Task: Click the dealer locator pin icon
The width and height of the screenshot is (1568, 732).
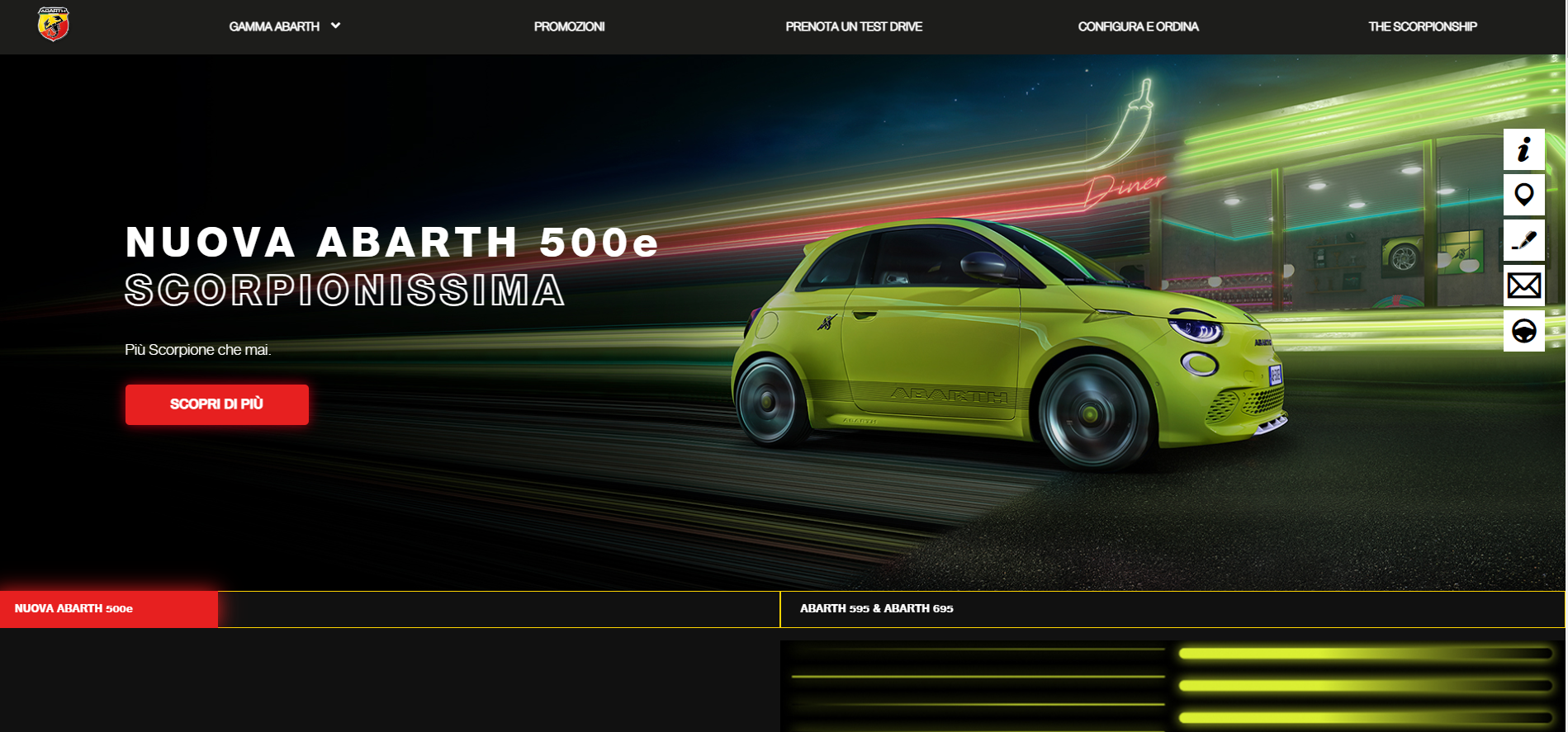Action: point(1523,195)
